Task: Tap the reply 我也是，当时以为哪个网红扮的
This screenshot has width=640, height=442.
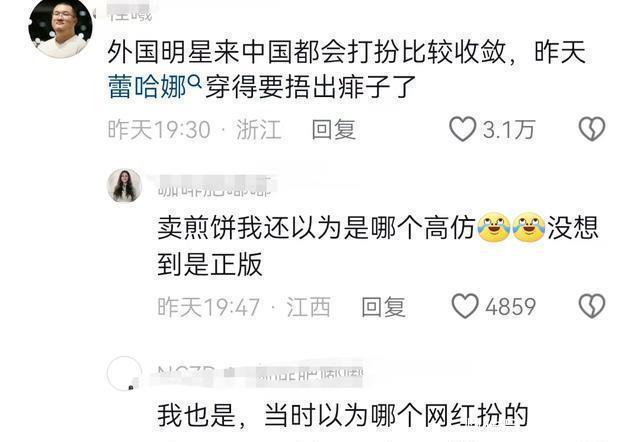Action: pyautogui.click(x=343, y=415)
